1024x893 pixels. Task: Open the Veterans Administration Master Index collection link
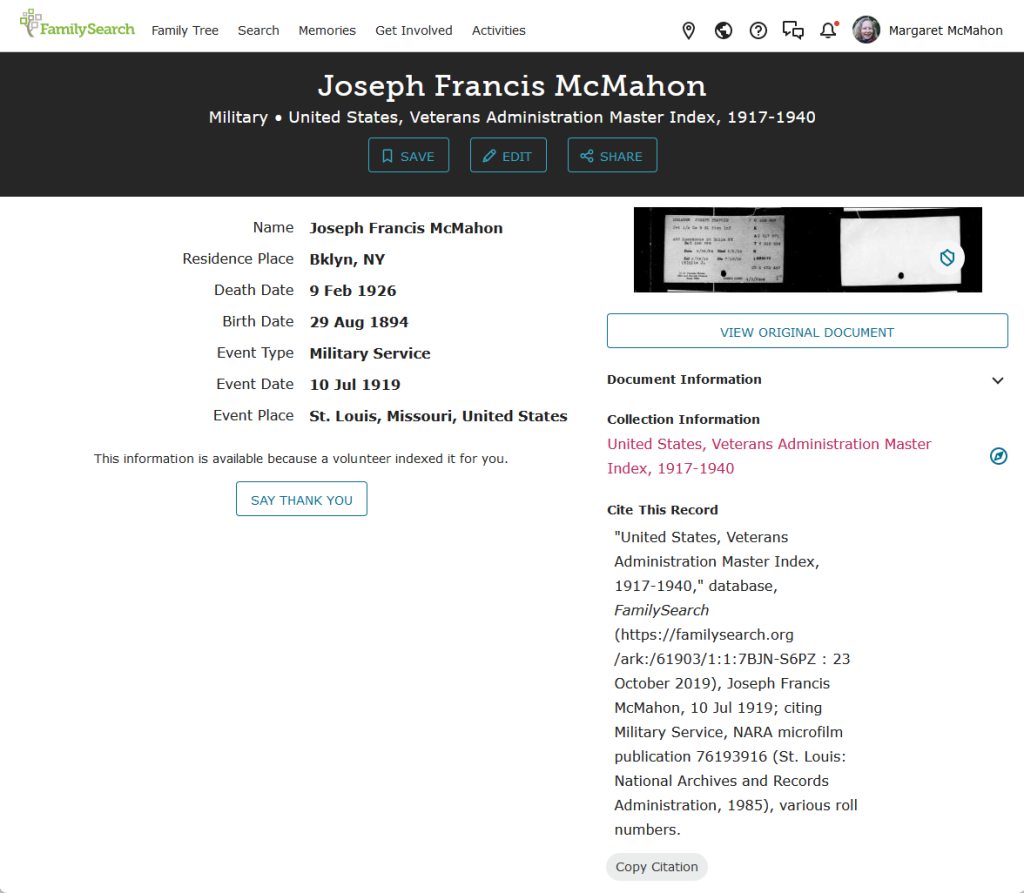click(x=769, y=456)
